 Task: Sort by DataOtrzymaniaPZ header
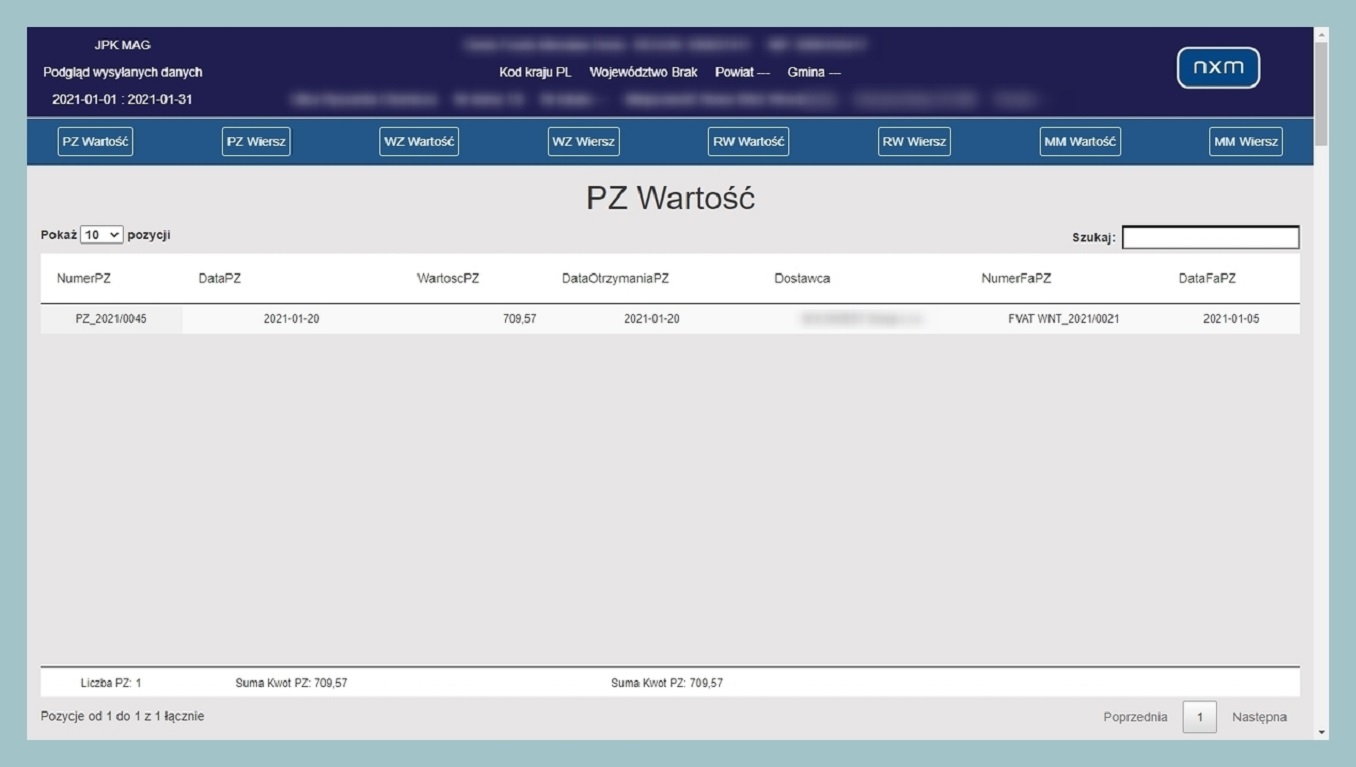click(x=615, y=279)
